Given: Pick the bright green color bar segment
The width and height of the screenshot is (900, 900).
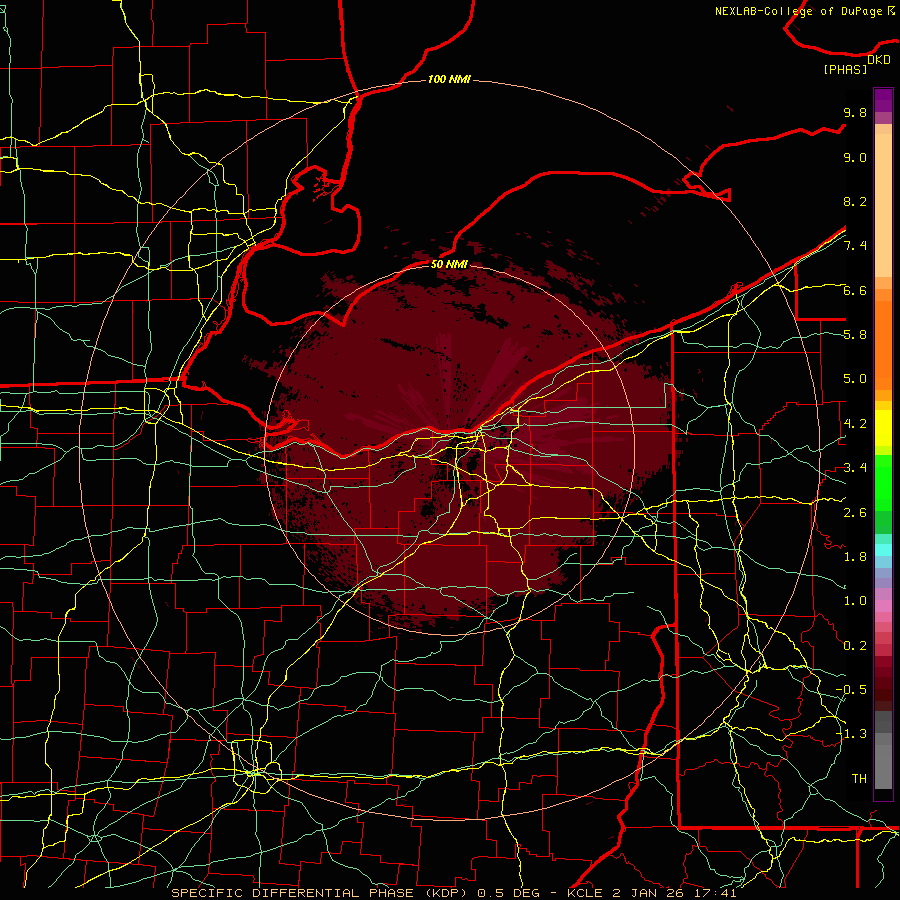Looking at the screenshot, I should pyautogui.click(x=883, y=483).
